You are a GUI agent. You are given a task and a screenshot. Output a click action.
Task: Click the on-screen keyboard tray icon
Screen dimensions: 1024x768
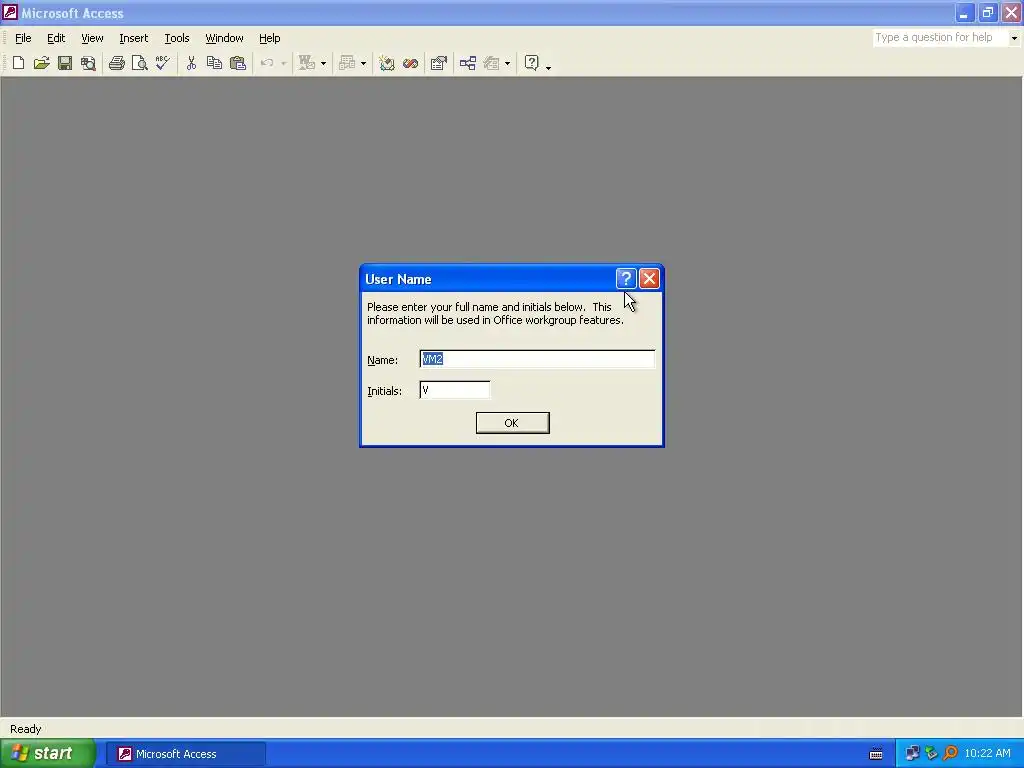pyautogui.click(x=876, y=754)
